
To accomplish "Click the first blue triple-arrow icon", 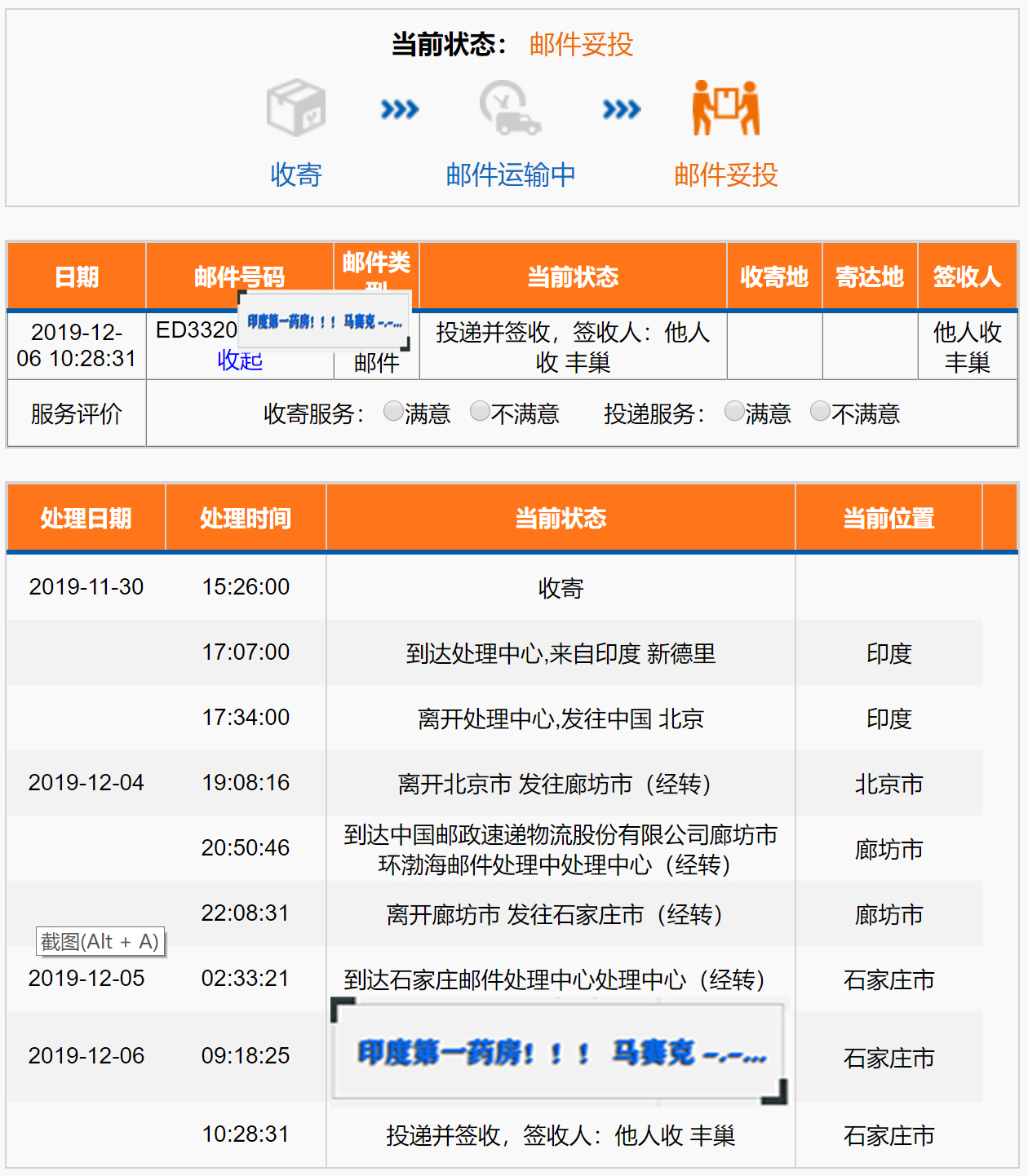I will click(400, 109).
